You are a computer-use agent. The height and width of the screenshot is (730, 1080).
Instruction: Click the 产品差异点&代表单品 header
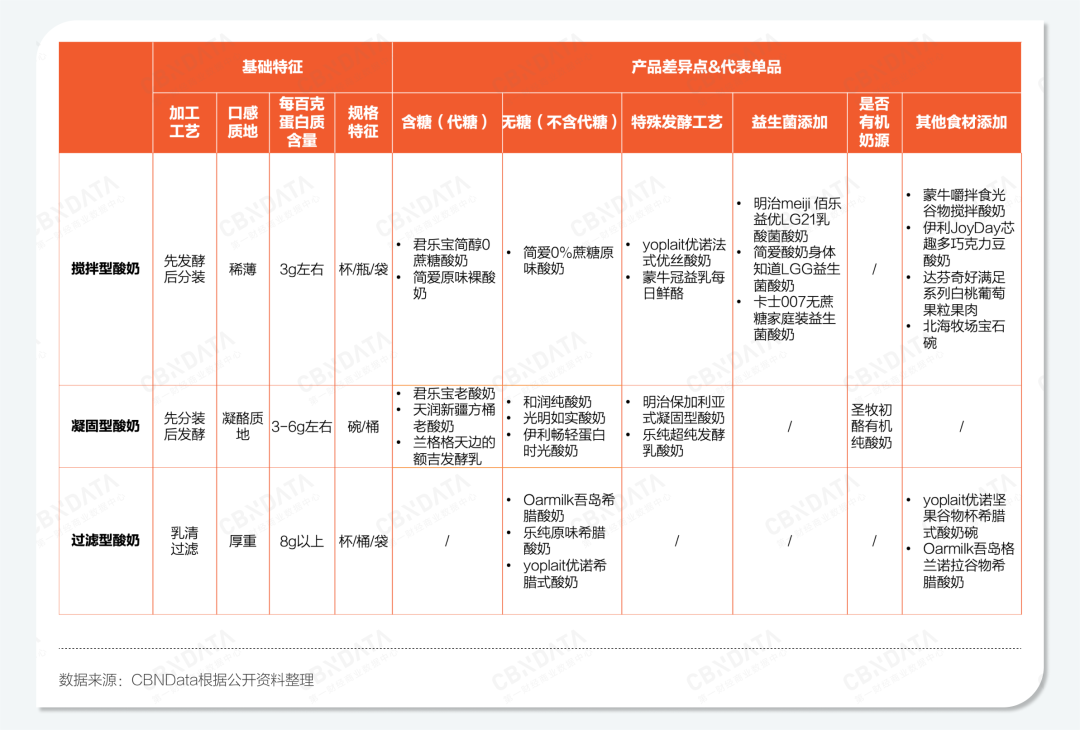[706, 67]
